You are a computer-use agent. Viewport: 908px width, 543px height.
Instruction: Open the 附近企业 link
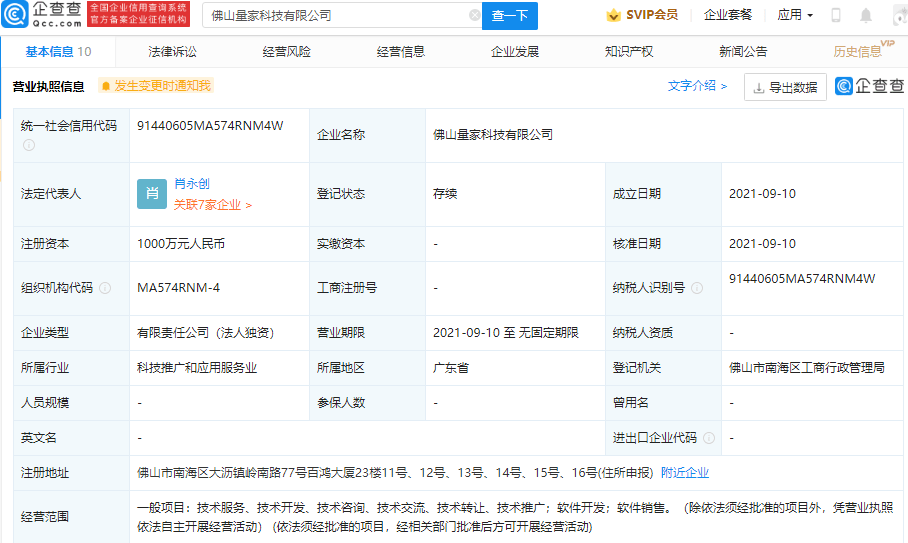click(x=684, y=473)
